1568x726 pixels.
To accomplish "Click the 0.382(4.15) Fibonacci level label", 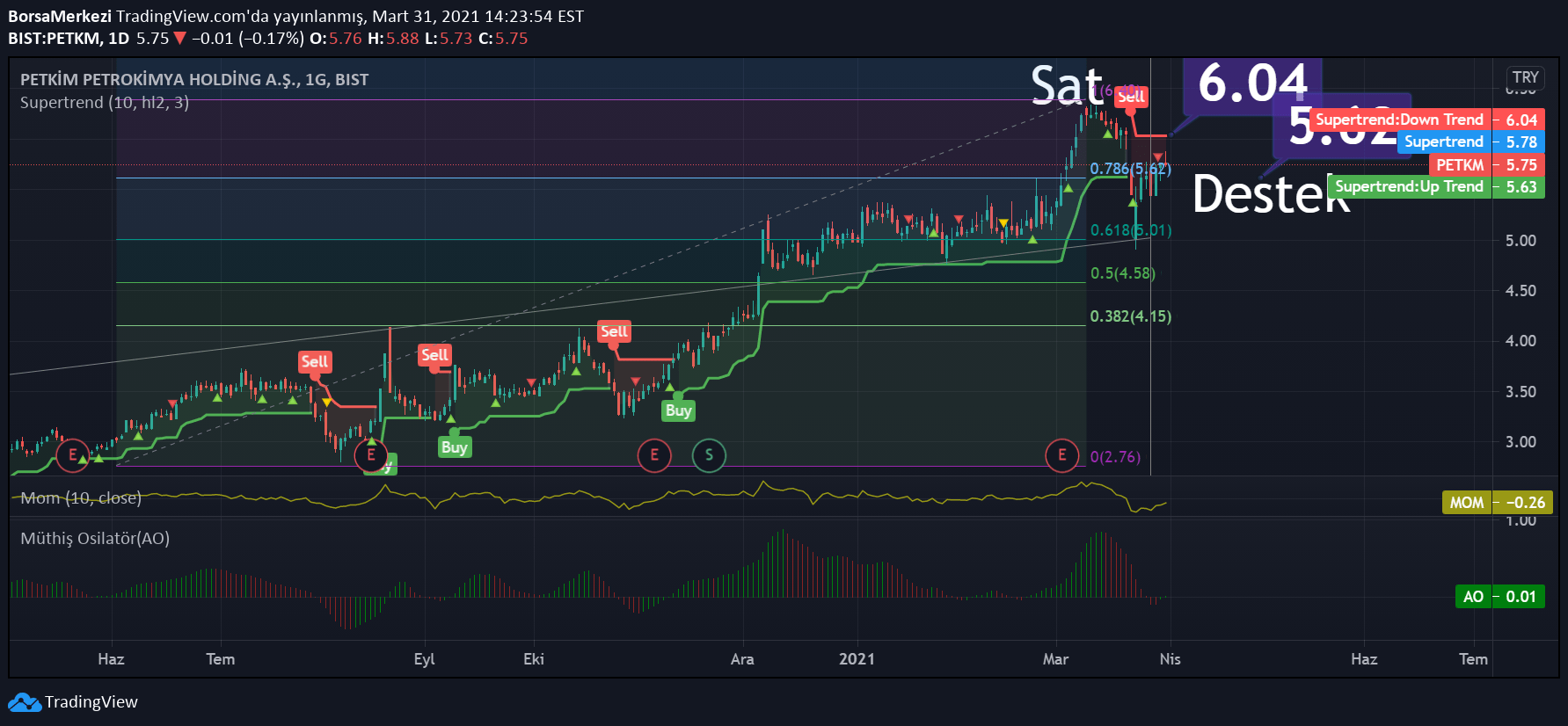I will tap(1131, 316).
